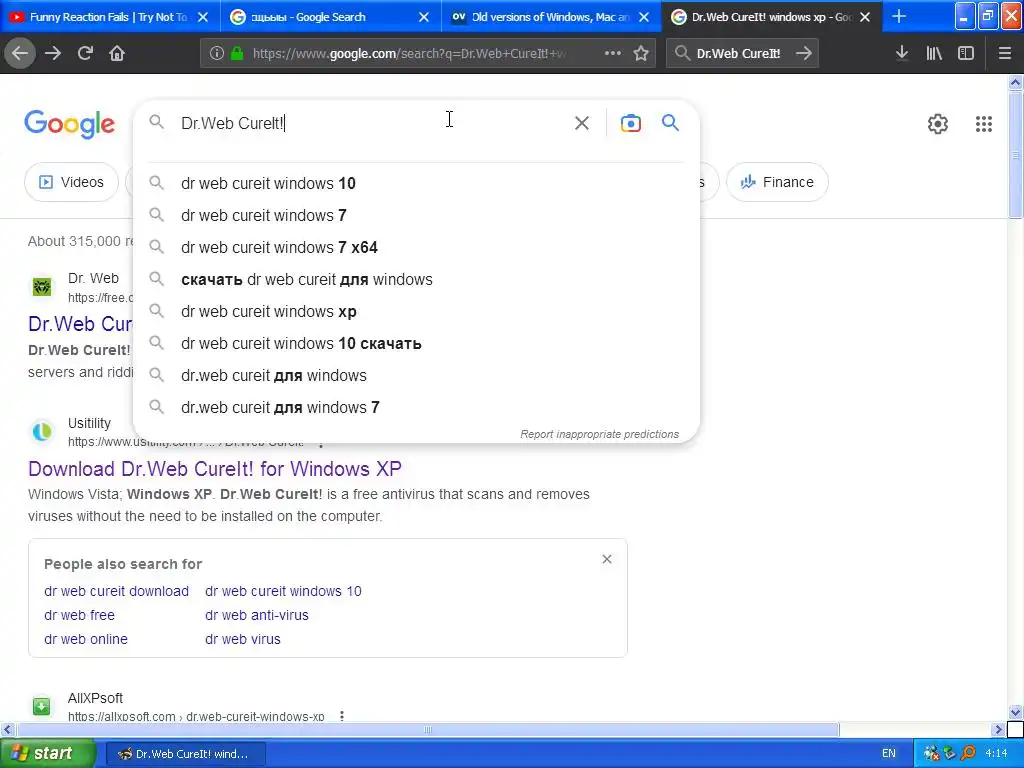Choose suggestion 'dr web cureit windows 10 скачать'

[x=416, y=344]
